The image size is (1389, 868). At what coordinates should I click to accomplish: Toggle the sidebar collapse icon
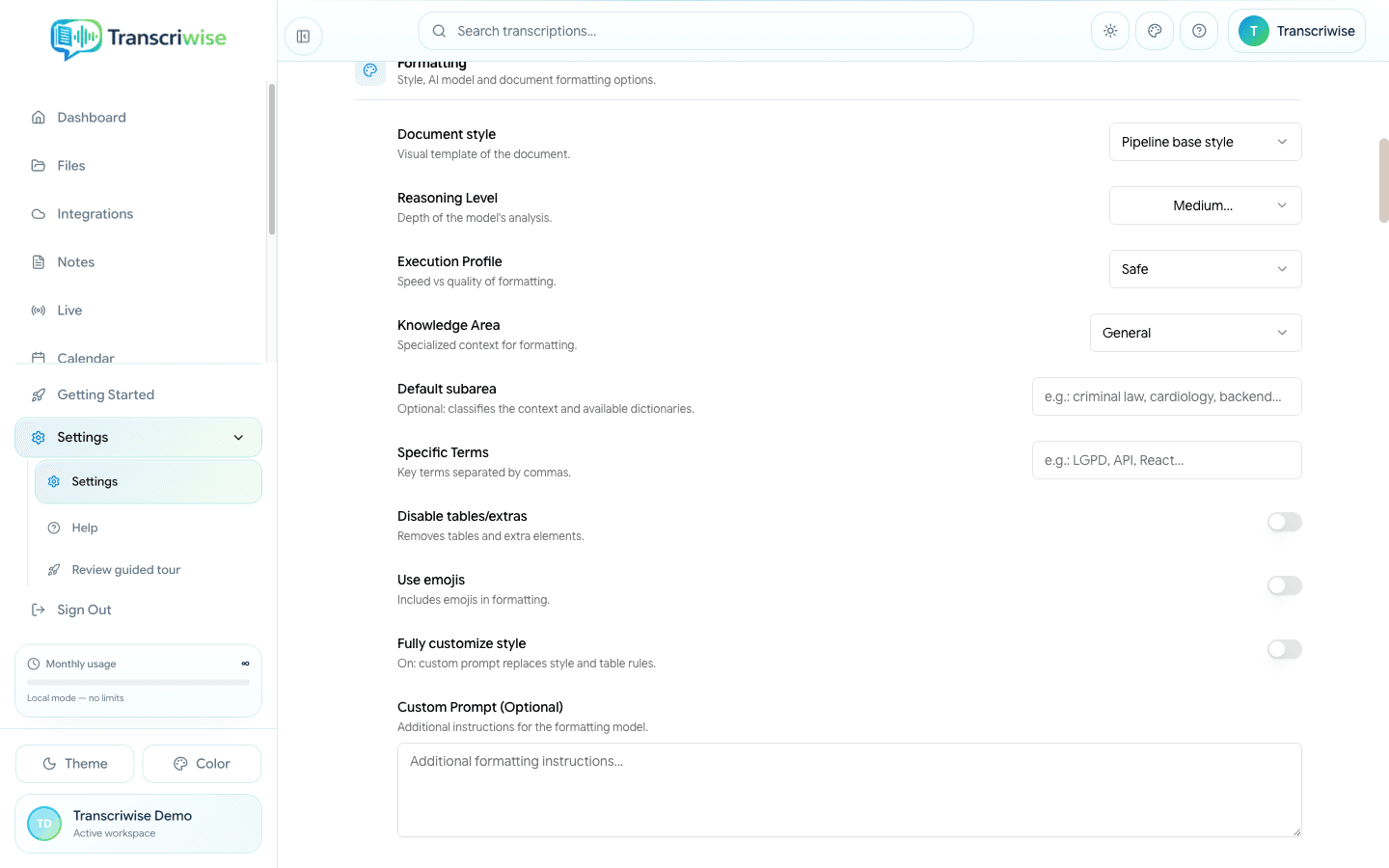(x=303, y=37)
